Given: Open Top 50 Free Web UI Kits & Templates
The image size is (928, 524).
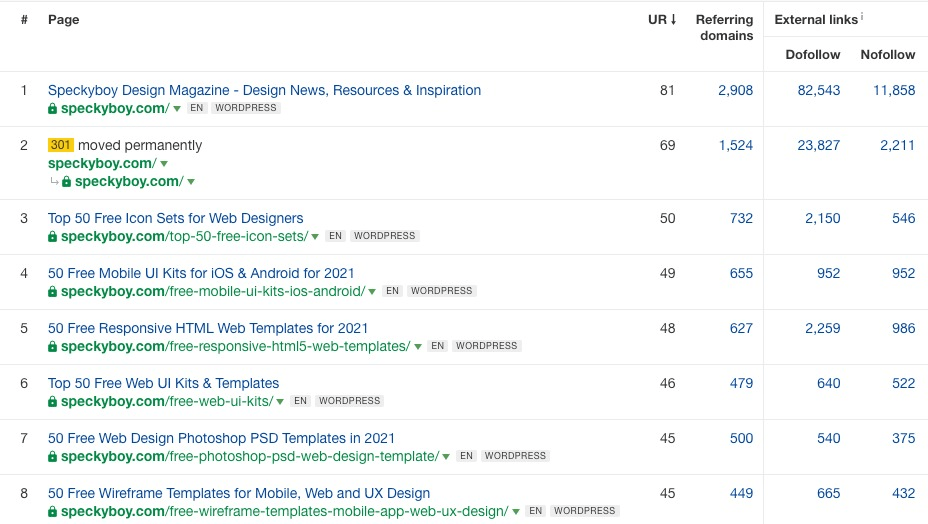Looking at the screenshot, I should (x=163, y=383).
